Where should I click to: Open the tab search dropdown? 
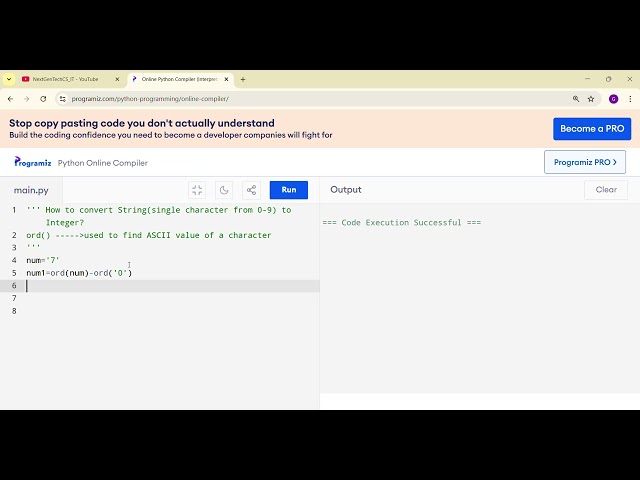coord(9,79)
